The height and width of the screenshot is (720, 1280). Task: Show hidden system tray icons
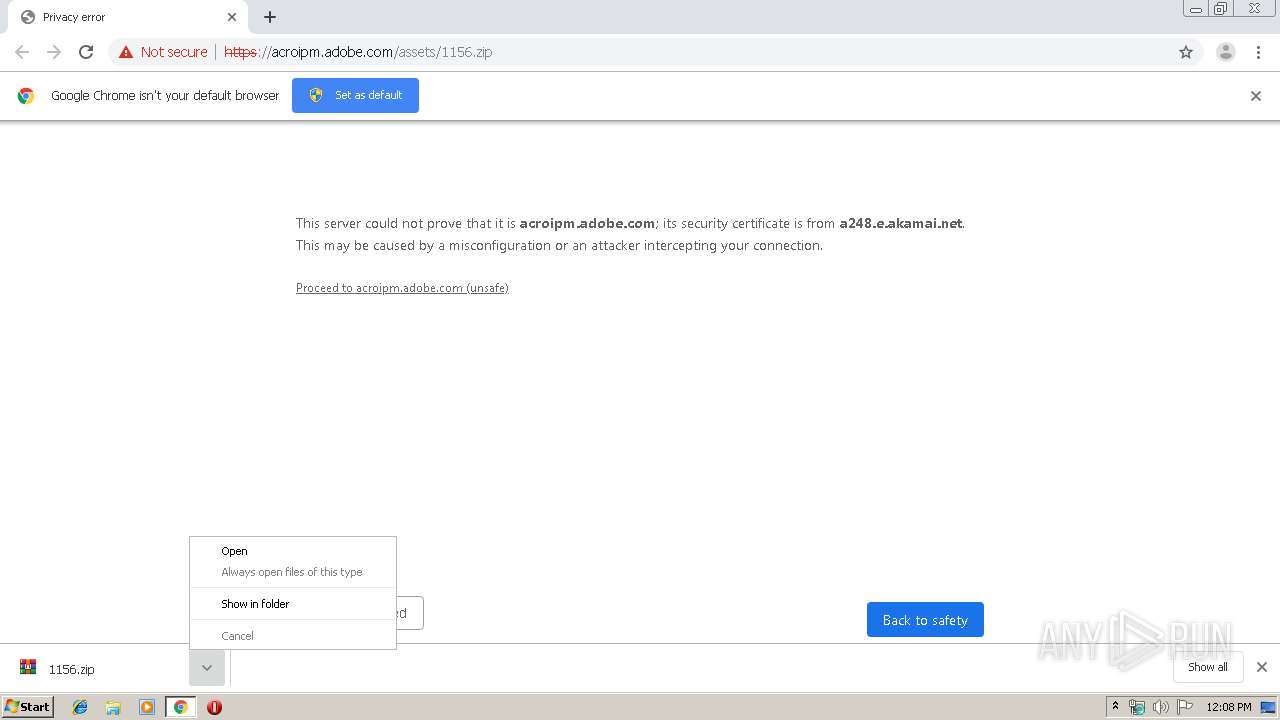[1116, 707]
